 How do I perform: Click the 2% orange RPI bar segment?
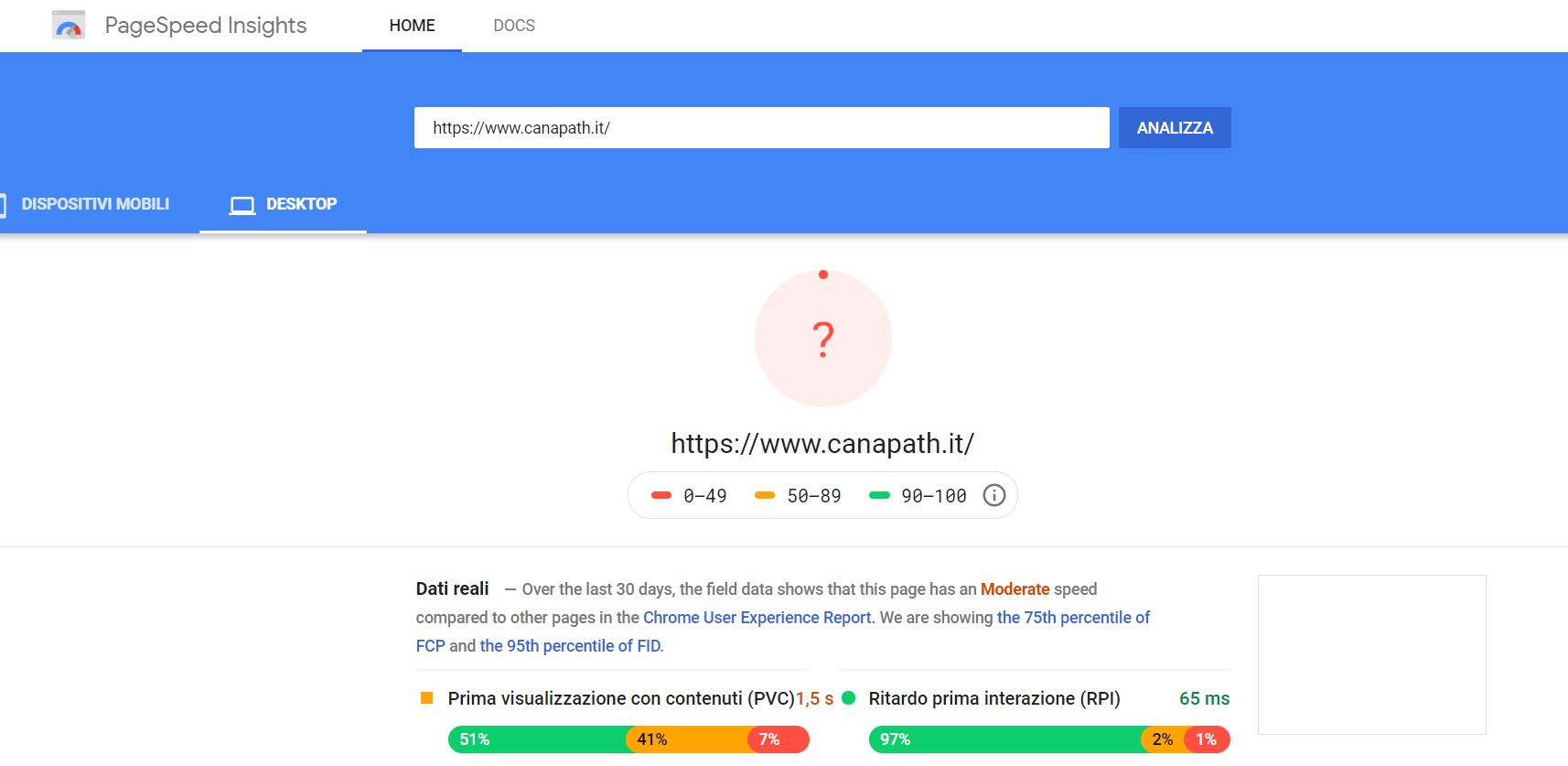coord(1162,739)
